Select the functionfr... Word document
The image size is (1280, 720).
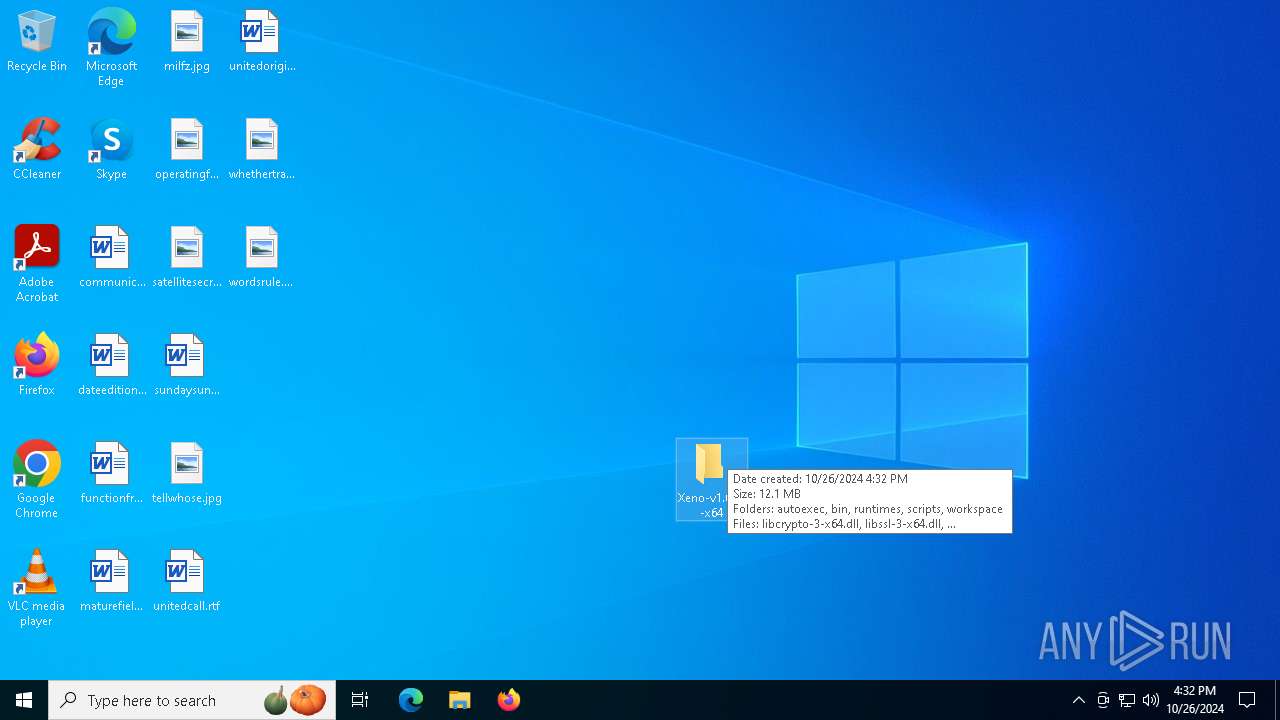coord(111,474)
